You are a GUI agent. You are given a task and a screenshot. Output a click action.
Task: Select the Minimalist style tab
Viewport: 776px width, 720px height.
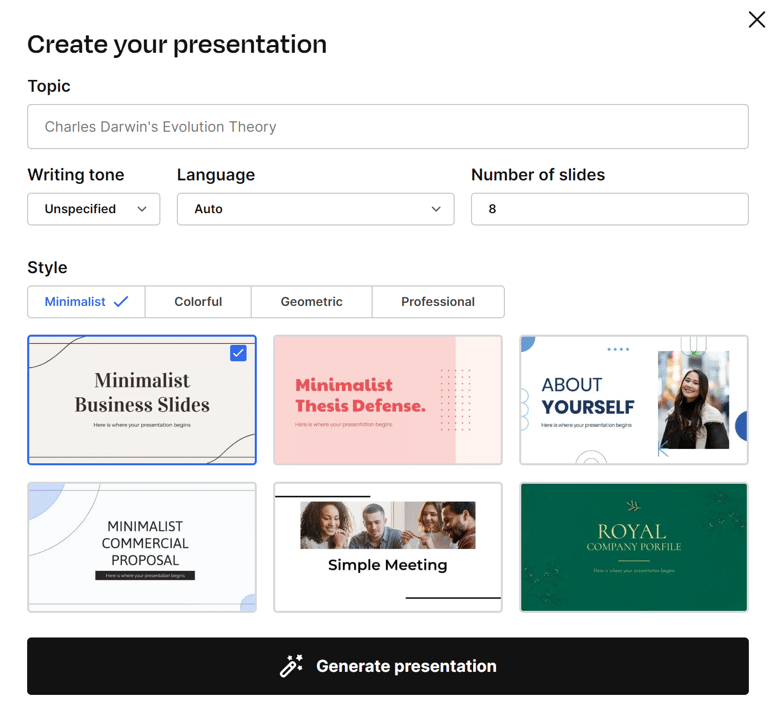pos(86,301)
